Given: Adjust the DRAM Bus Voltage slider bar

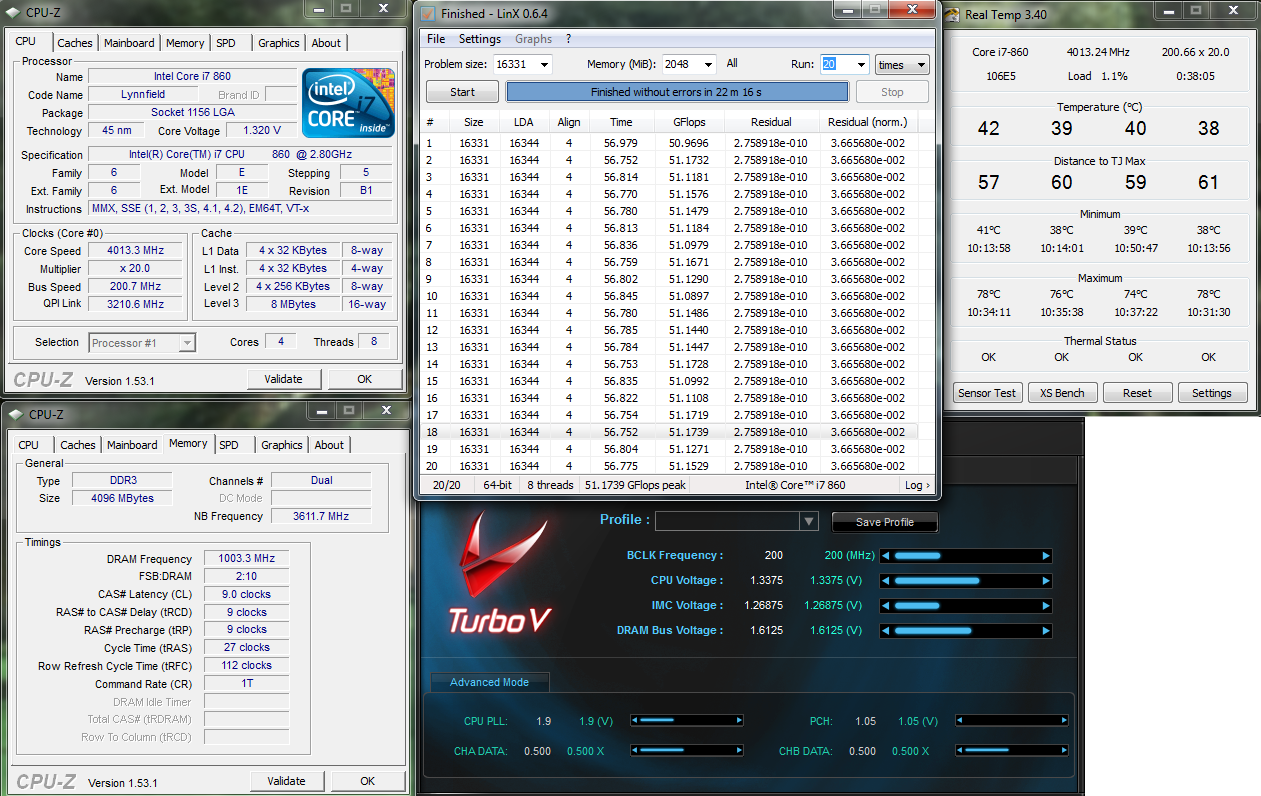Looking at the screenshot, I should [966, 631].
